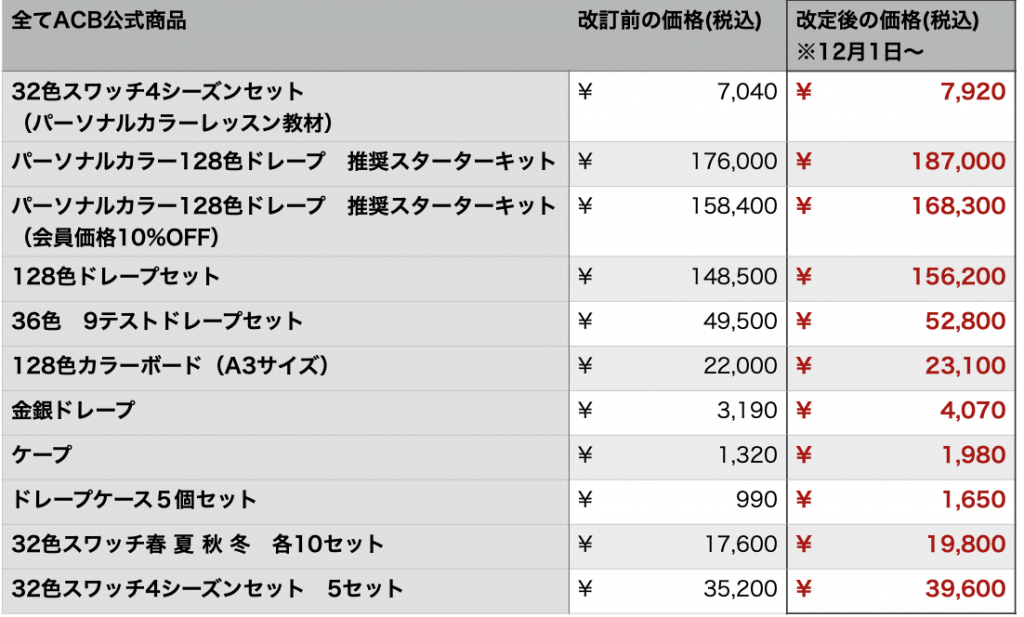Click the 改定後の価格(税込) header cell
Image resolution: width=1024 pixels, height=617 pixels.
click(887, 21)
